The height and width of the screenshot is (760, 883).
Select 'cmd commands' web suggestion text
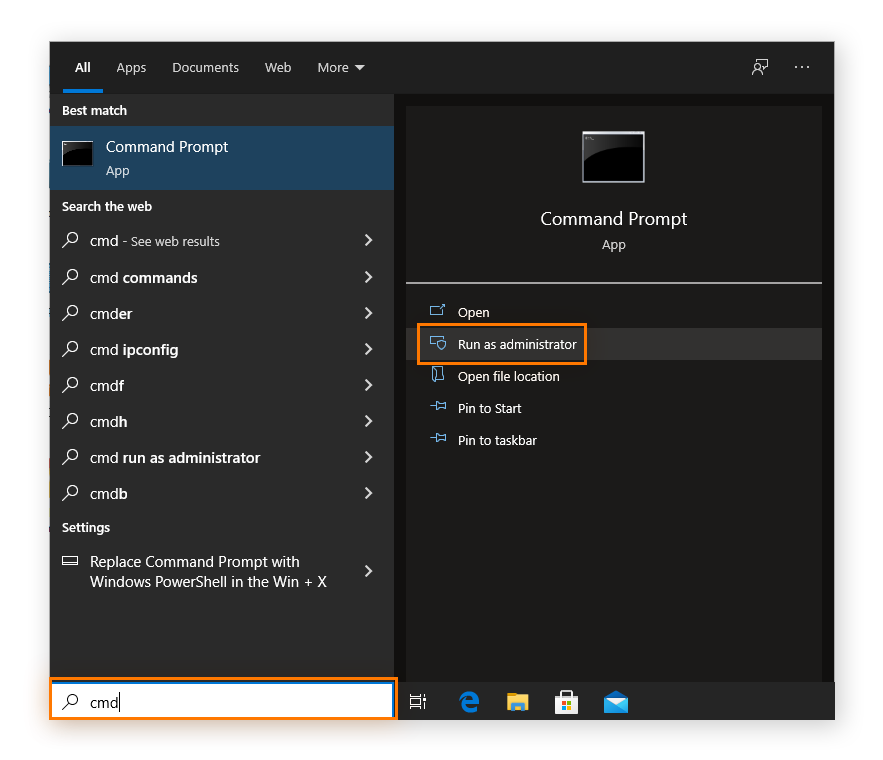point(144,278)
